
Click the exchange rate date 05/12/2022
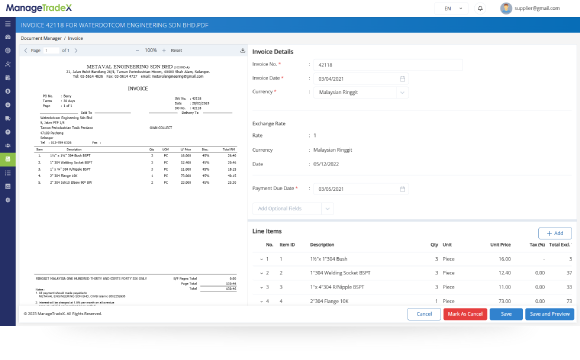click(x=326, y=164)
